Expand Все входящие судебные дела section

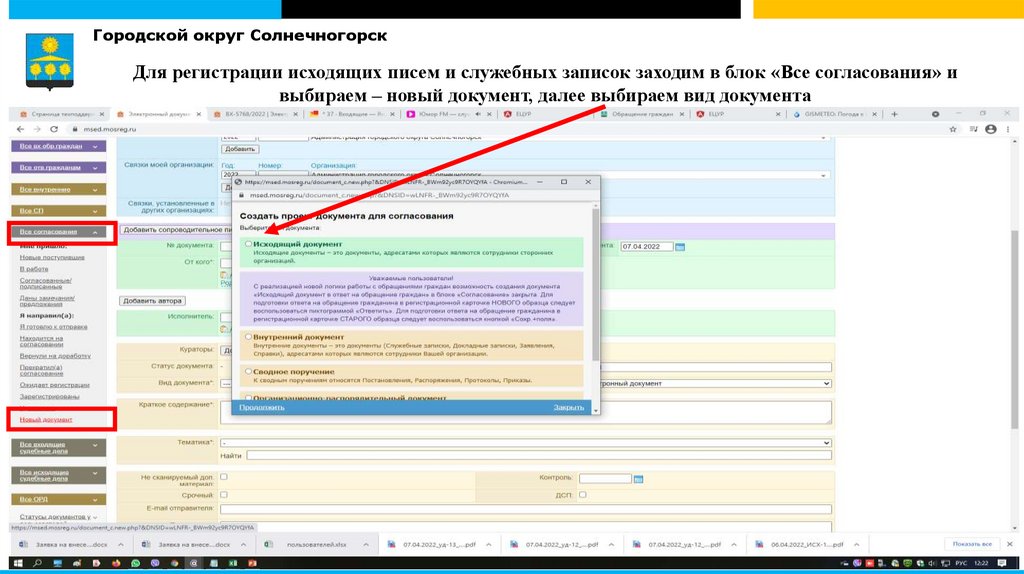click(58, 447)
